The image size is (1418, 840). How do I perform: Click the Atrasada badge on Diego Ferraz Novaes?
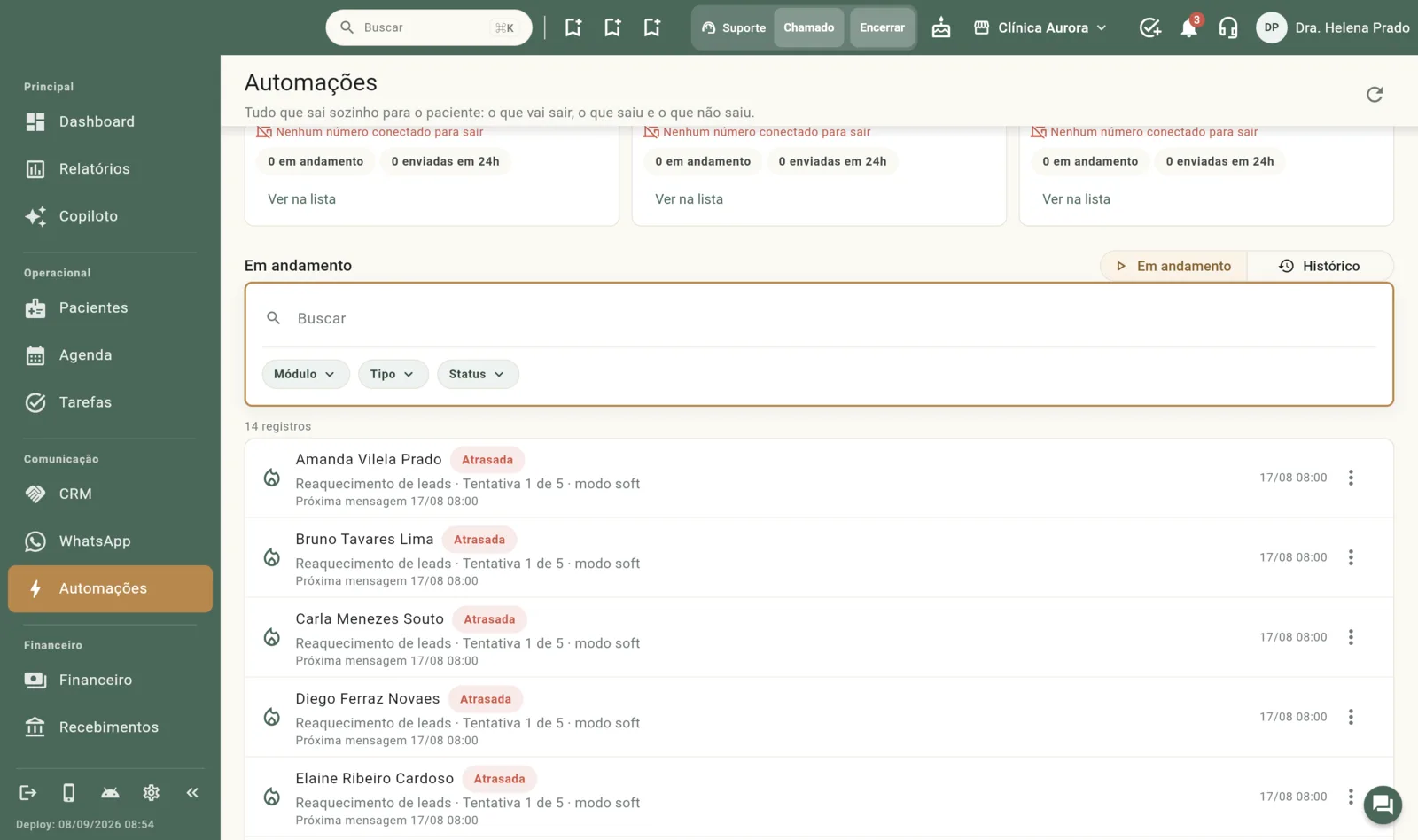click(x=486, y=699)
